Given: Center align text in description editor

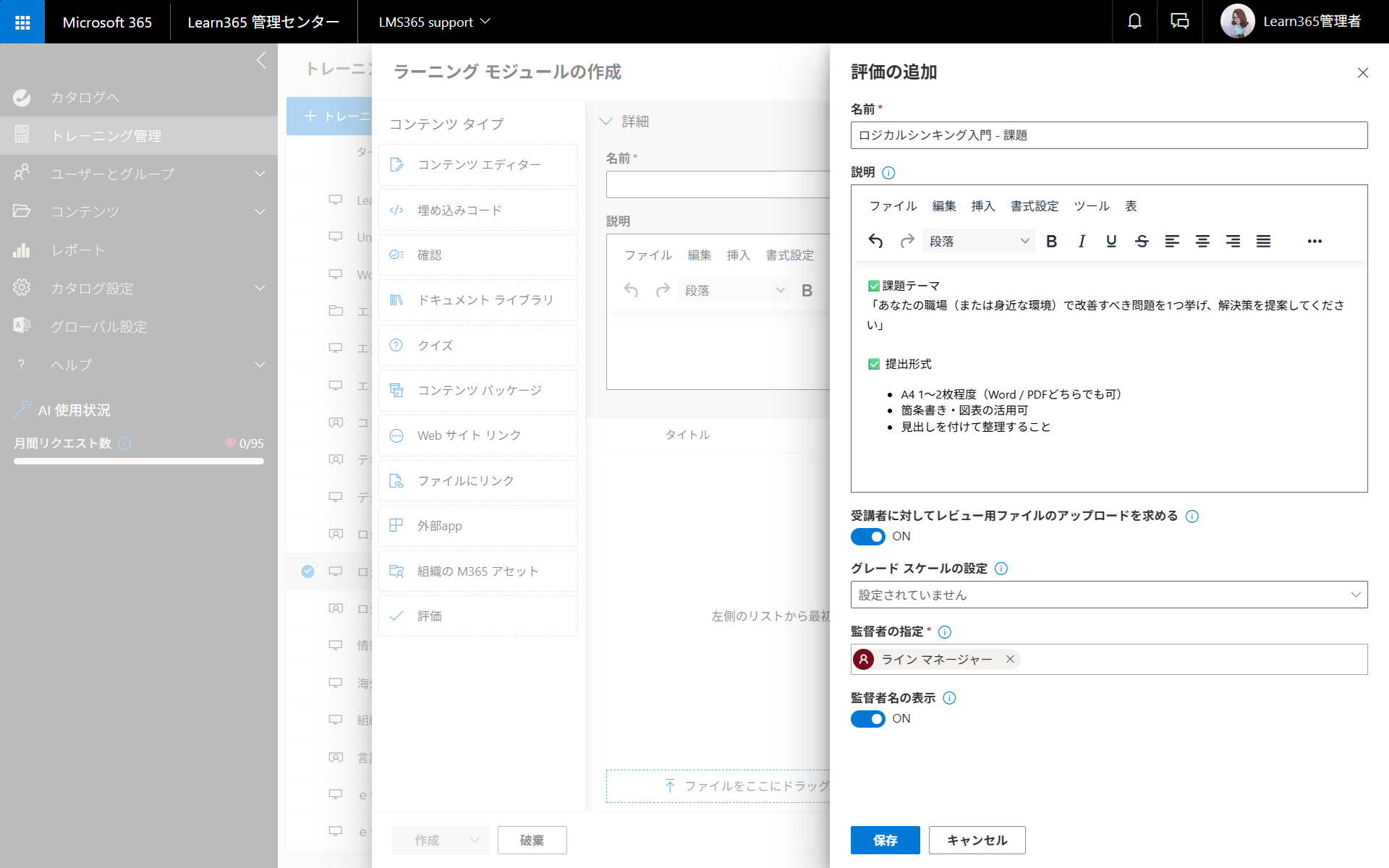Looking at the screenshot, I should pyautogui.click(x=1202, y=241).
